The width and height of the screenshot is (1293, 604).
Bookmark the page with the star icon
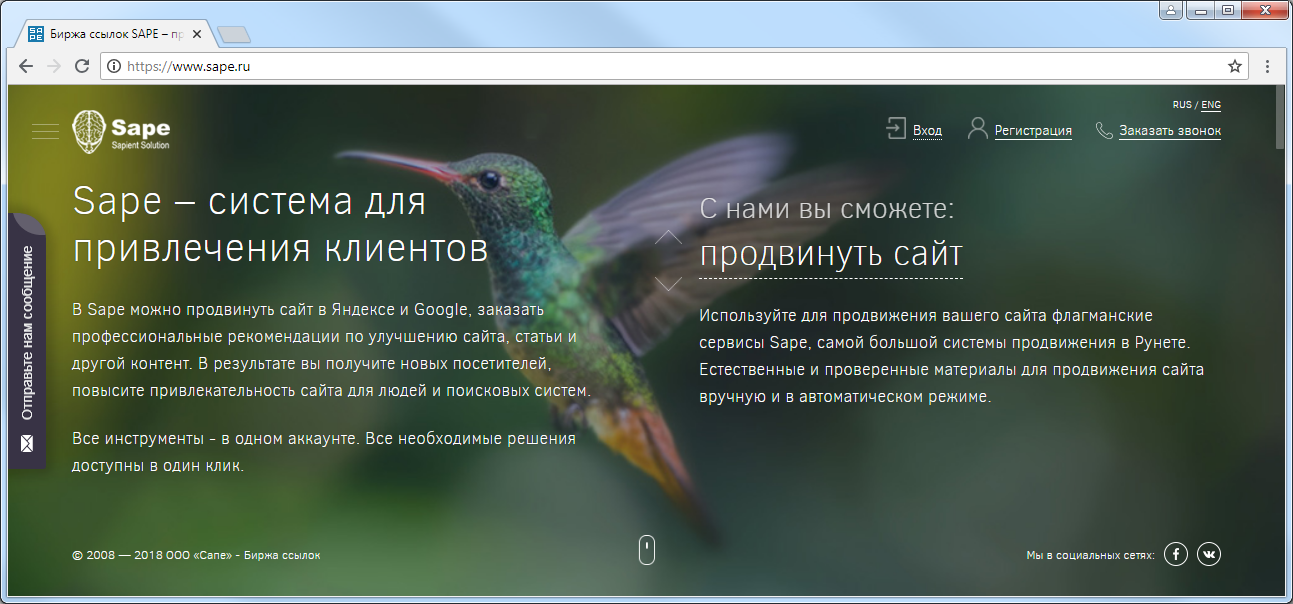click(1235, 66)
